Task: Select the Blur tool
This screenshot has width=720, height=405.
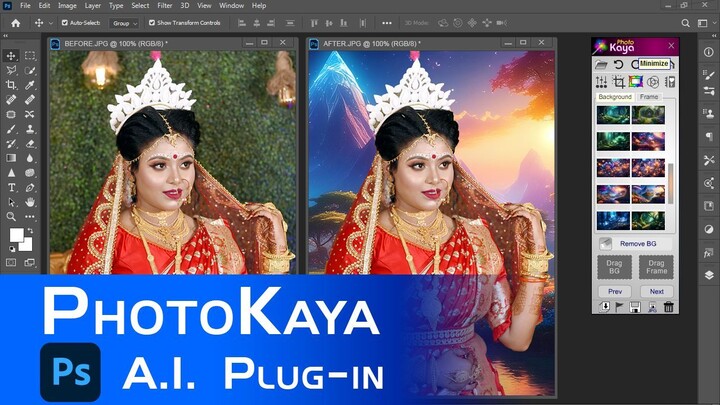Action: [x=30, y=158]
